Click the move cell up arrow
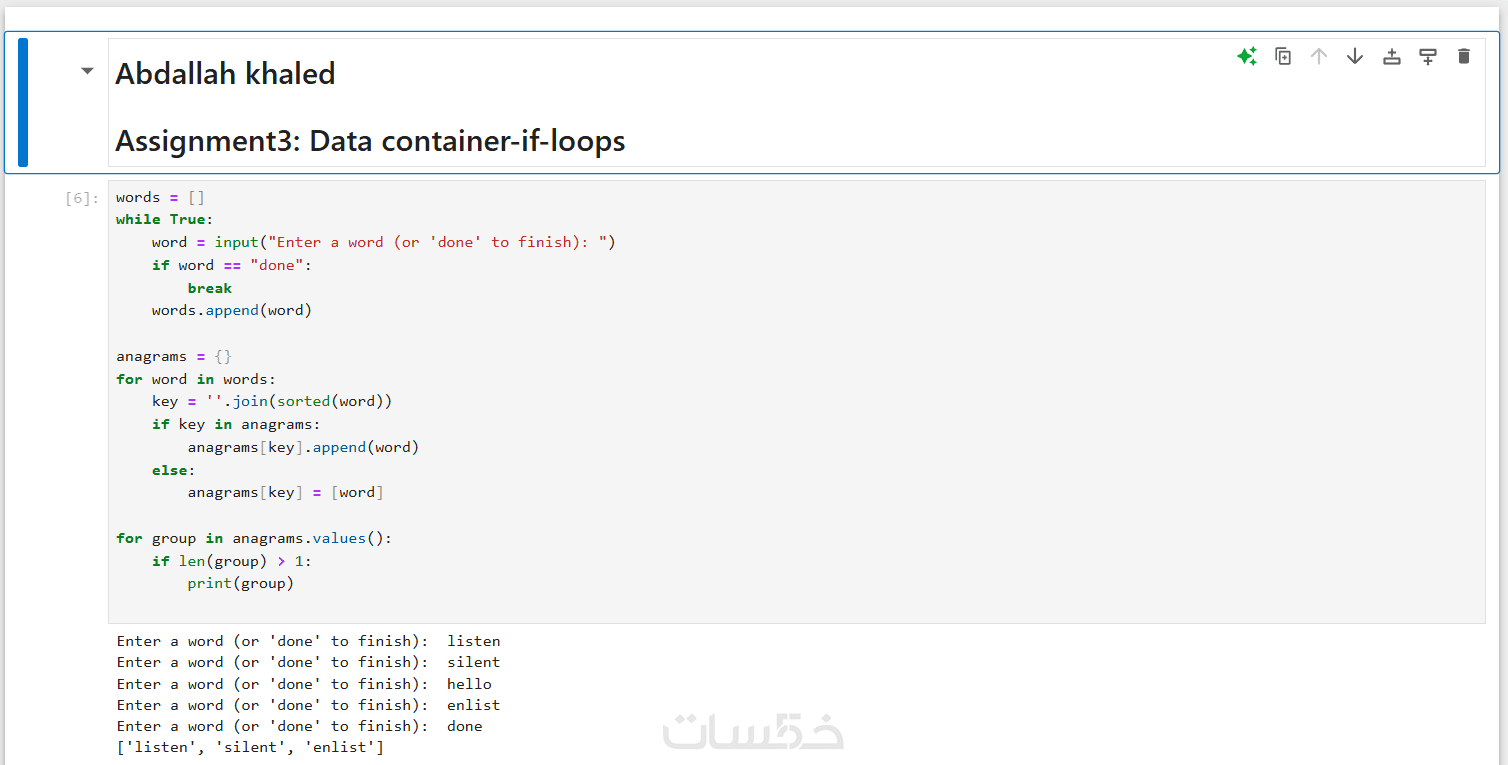This screenshot has height=765, width=1508. [1319, 57]
